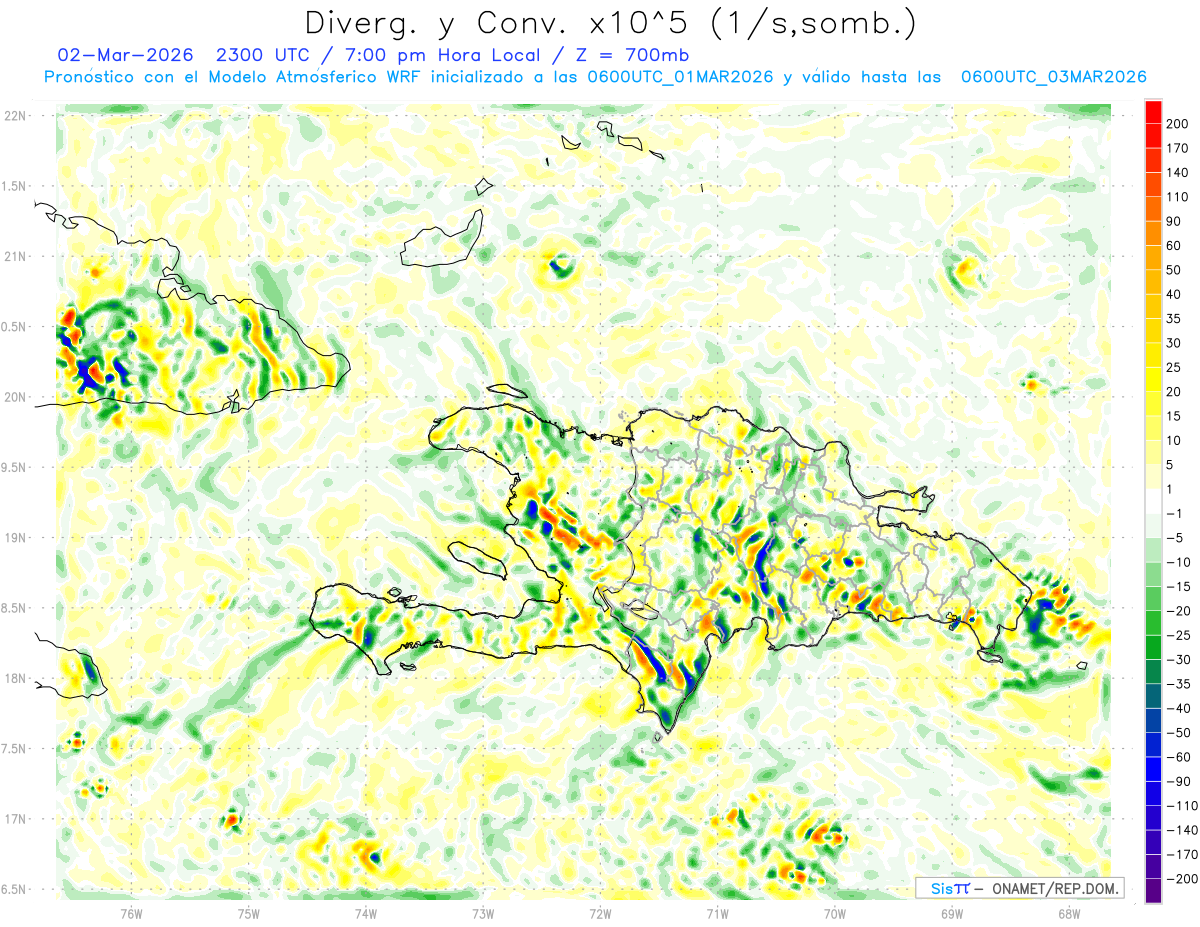Viewport: 1200px width, 927px height.
Task: Click the '6.5N' latitude label
Action: coord(14,889)
